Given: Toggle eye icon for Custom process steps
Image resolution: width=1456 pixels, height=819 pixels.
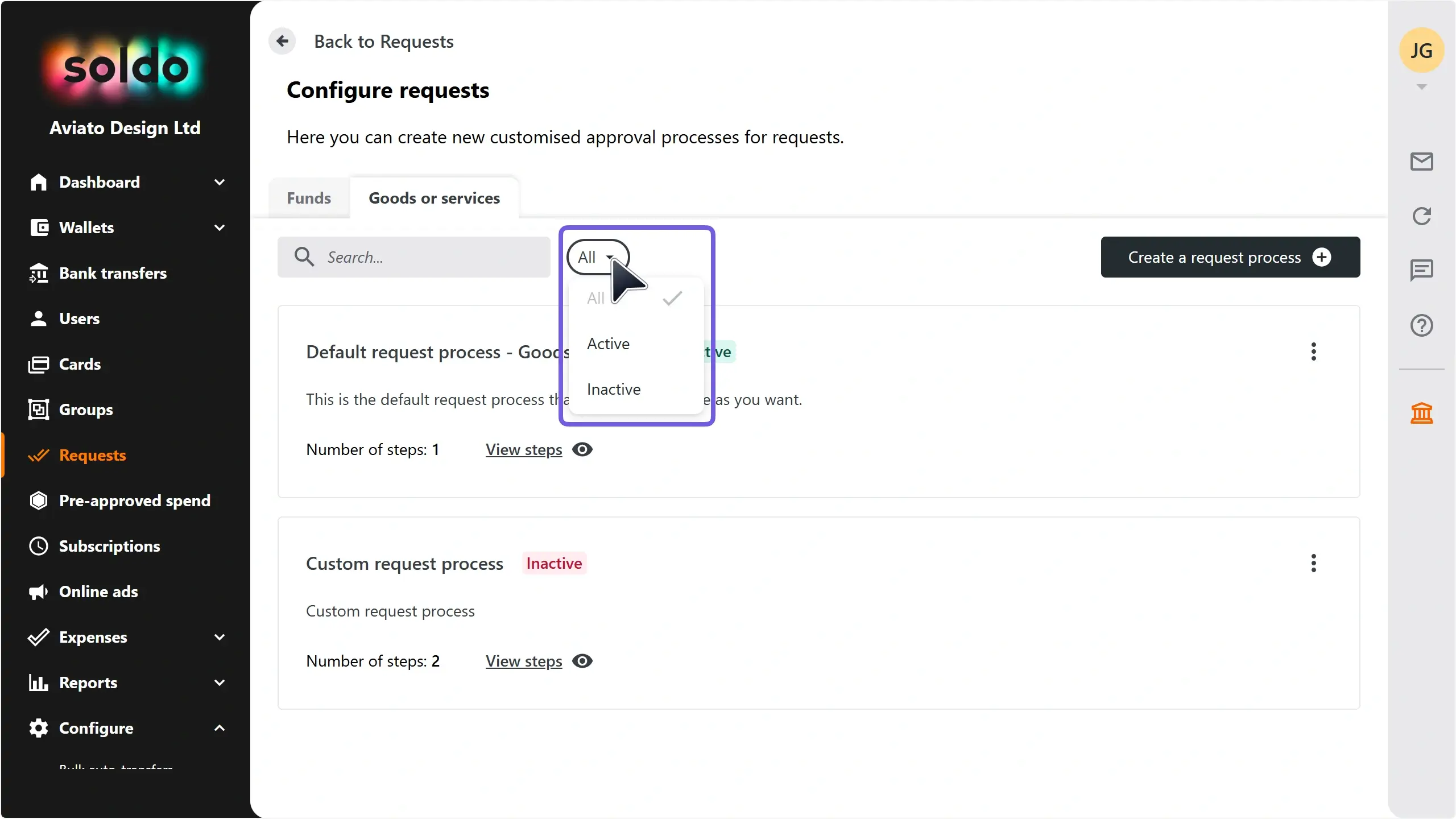Looking at the screenshot, I should 582,661.
